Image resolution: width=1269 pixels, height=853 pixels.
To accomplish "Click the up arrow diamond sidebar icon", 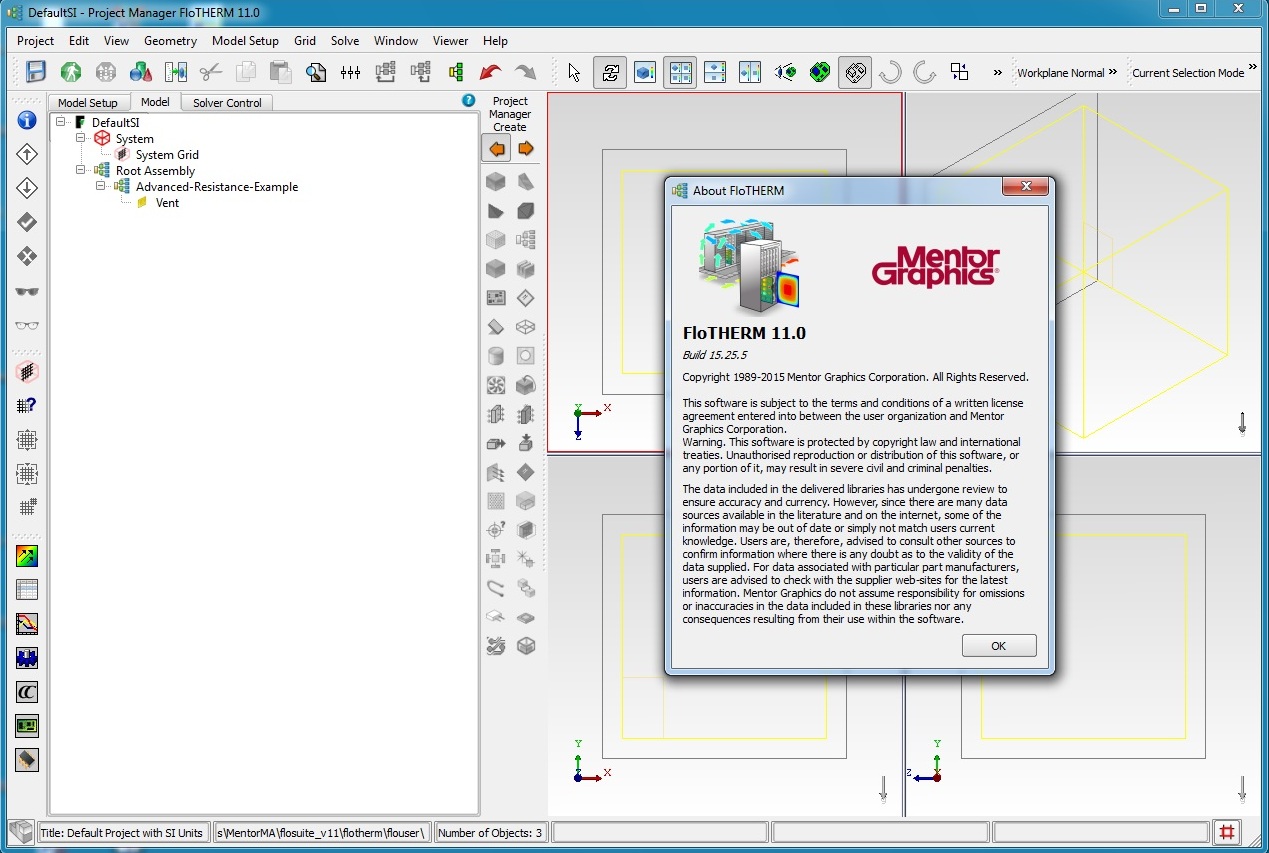I will tap(27, 154).
